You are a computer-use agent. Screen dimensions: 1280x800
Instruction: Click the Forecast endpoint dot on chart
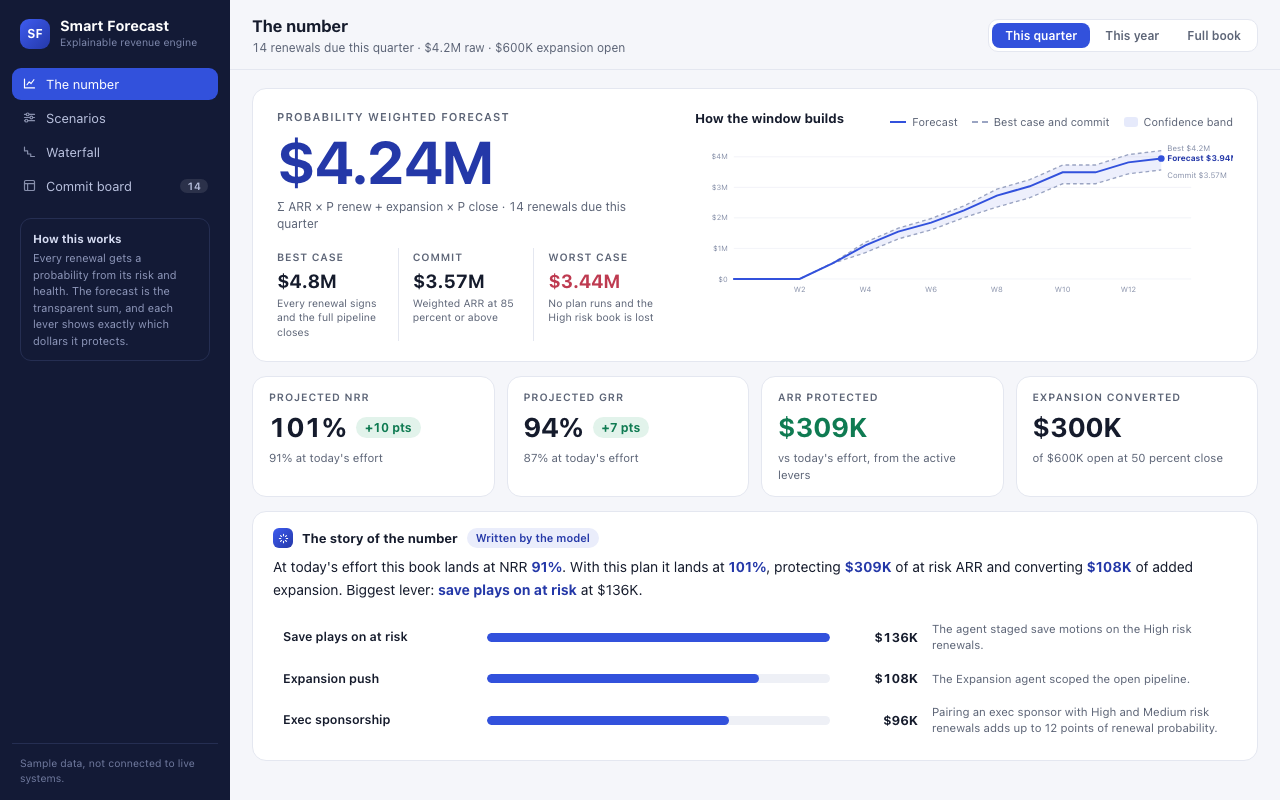1161,158
